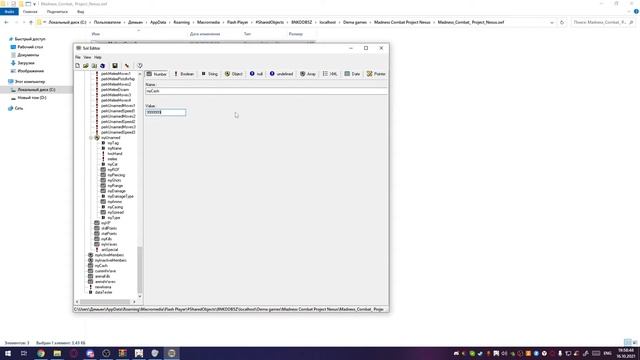
Task: Select the myDamageType tree item
Action: (120, 196)
